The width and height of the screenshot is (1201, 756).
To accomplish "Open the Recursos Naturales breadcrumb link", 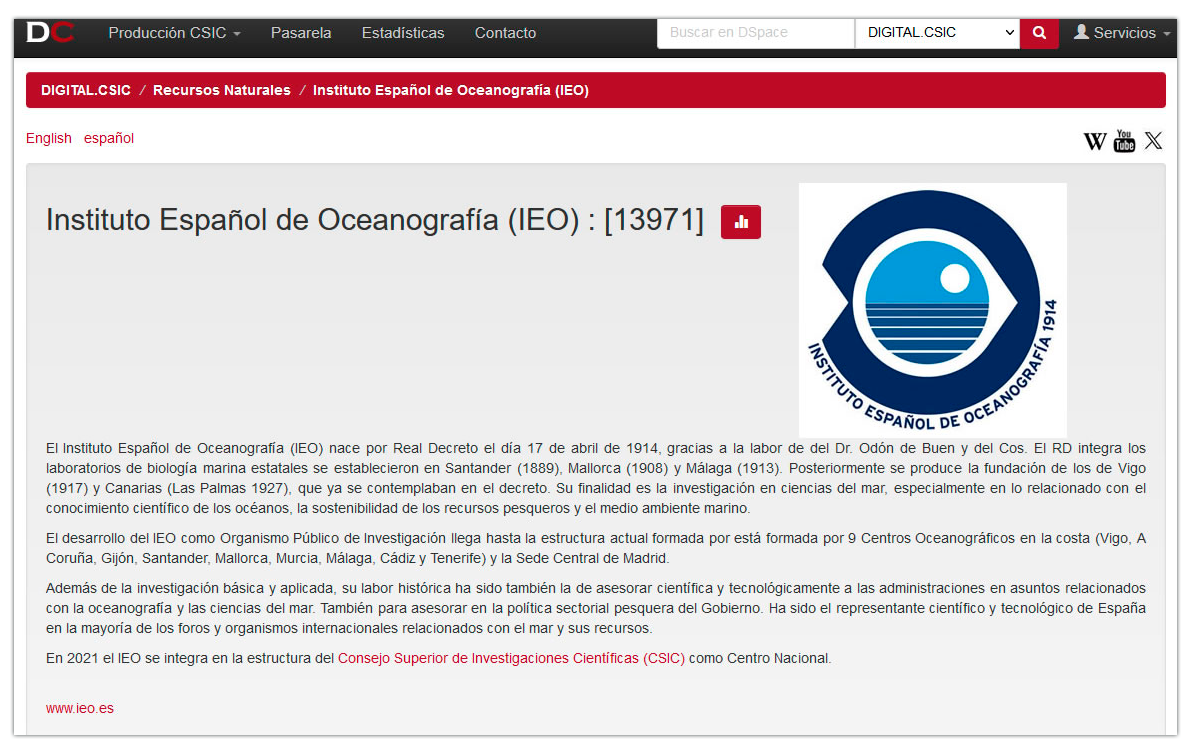I will coord(222,90).
